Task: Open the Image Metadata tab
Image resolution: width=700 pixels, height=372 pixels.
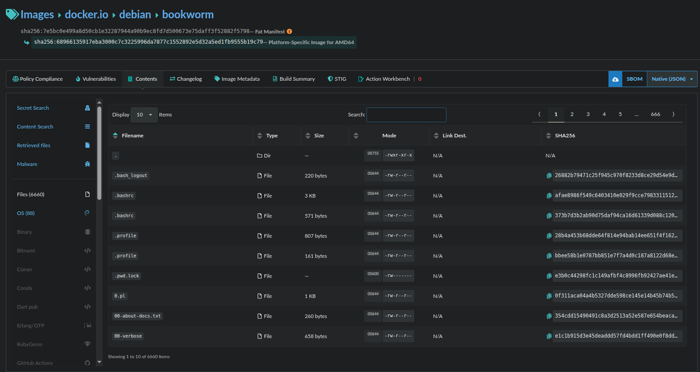Action: (237, 79)
